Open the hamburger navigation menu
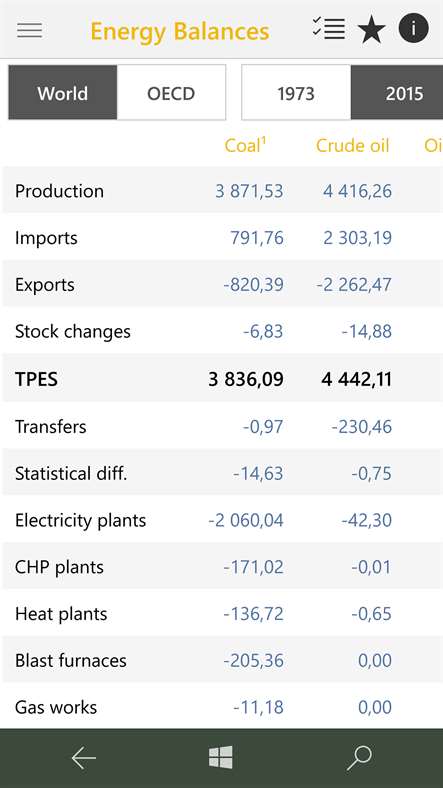Viewport: 443px width, 788px height. [x=30, y=31]
